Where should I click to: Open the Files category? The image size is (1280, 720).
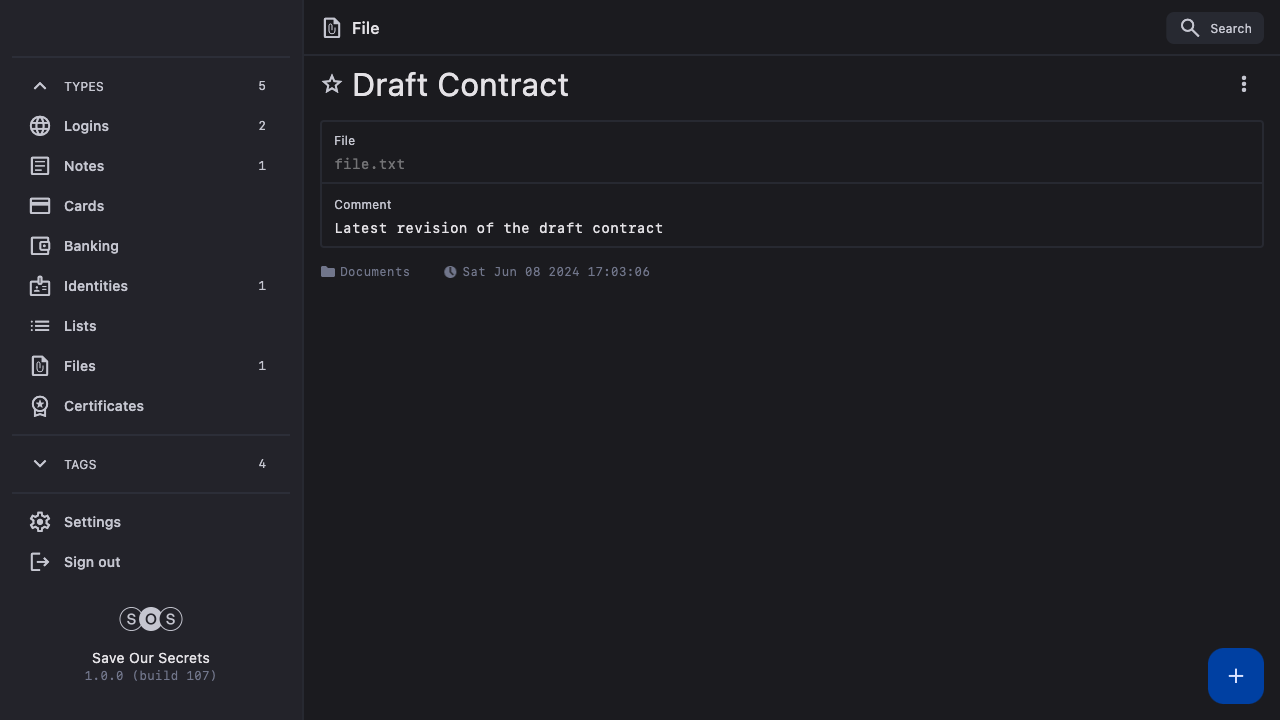80,366
